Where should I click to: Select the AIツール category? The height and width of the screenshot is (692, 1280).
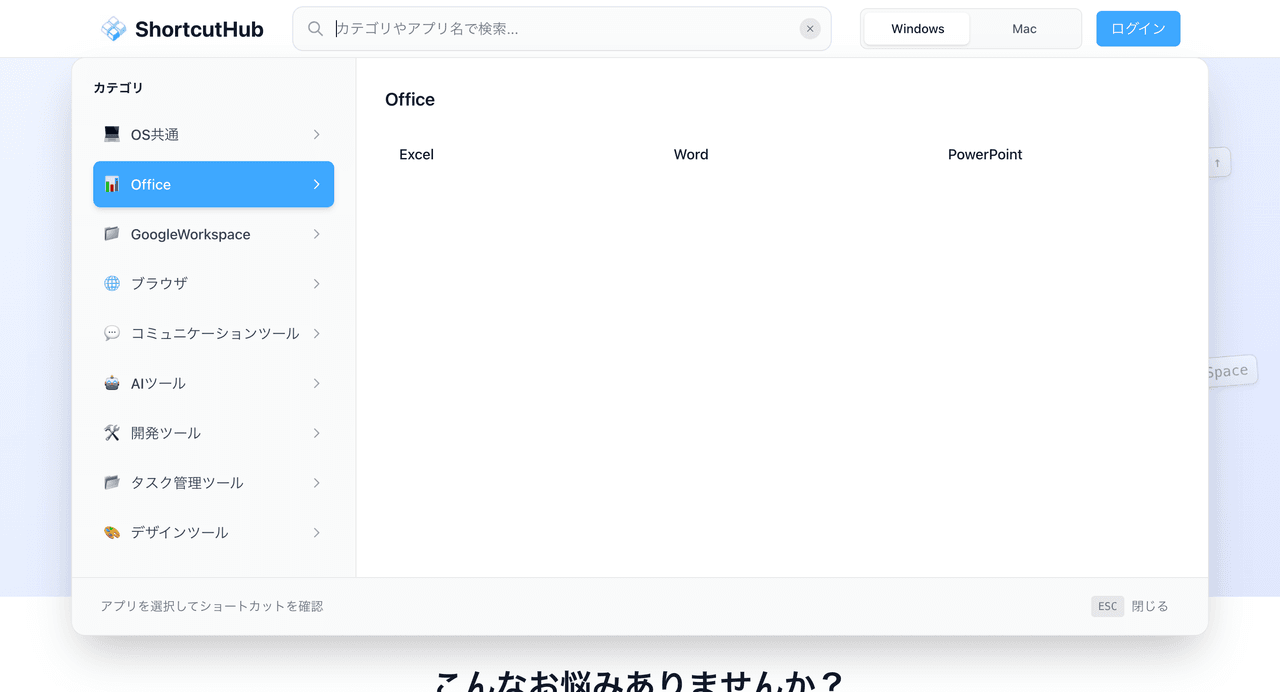click(x=213, y=383)
